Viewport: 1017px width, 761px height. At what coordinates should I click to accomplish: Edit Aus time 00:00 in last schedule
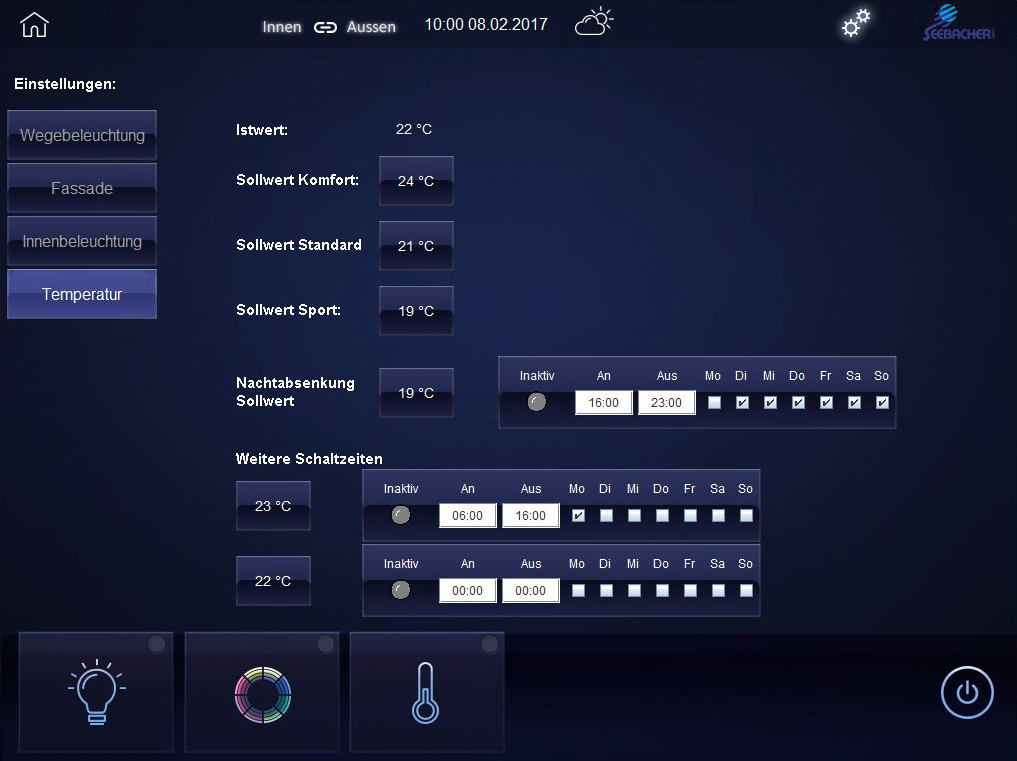530,590
